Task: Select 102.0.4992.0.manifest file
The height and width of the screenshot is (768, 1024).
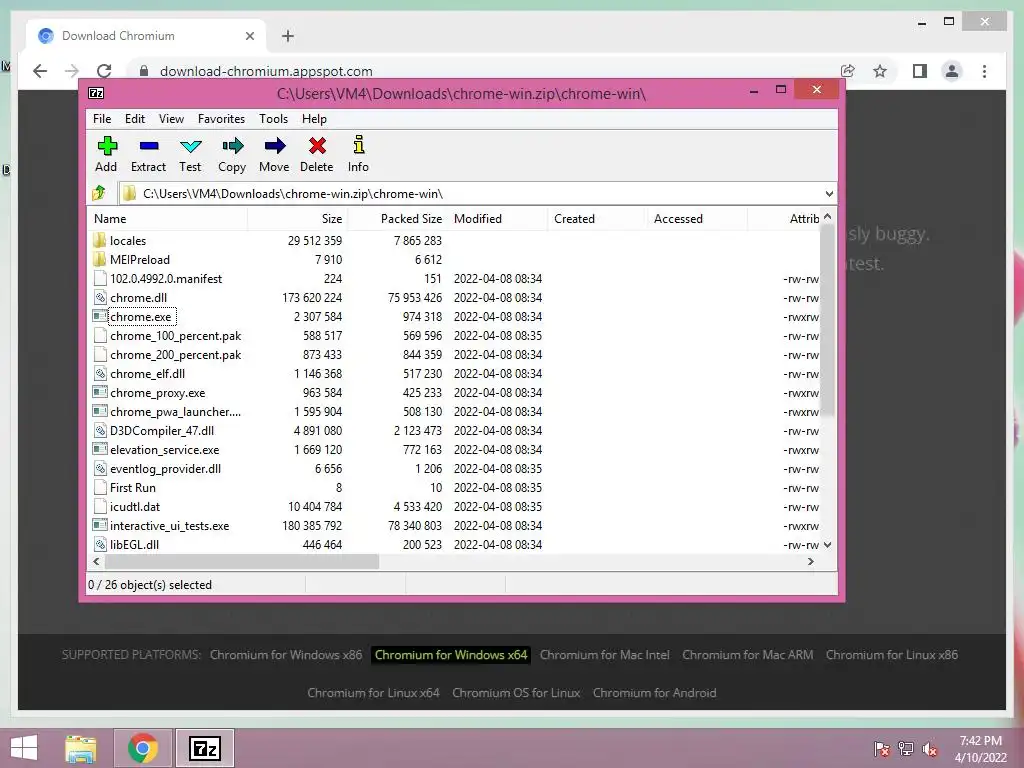Action: 166,279
